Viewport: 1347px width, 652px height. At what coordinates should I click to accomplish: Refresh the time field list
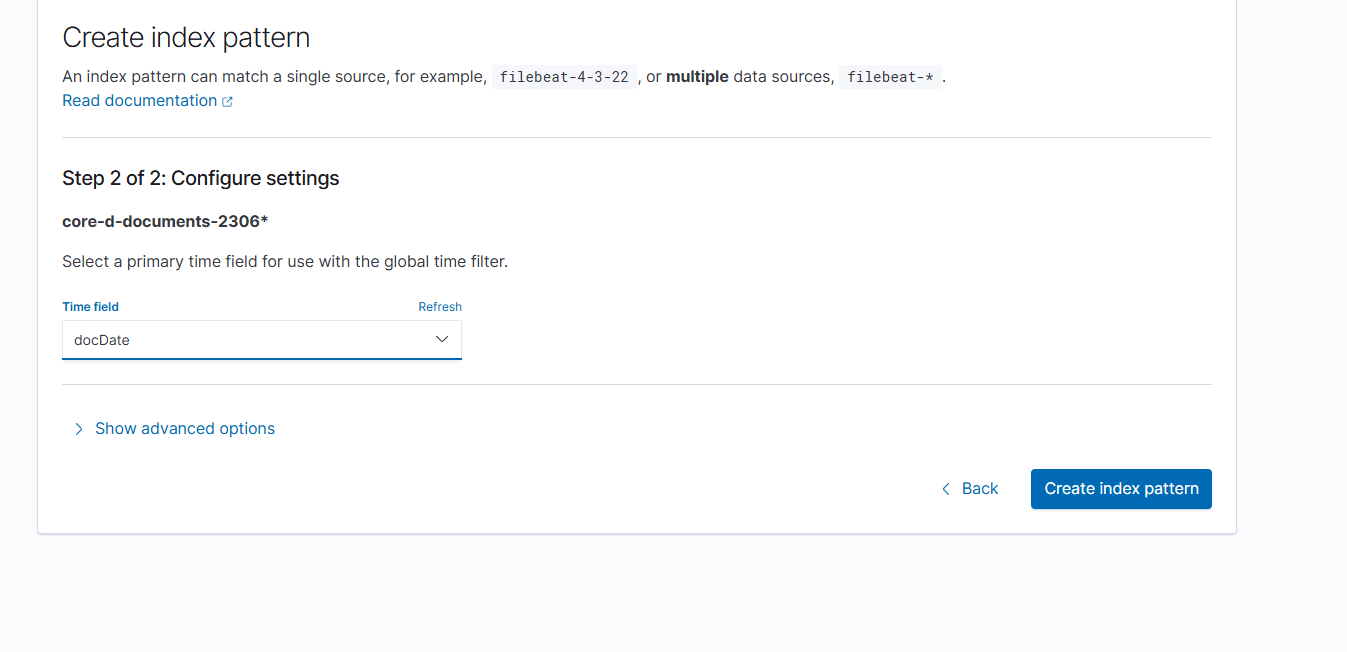[x=440, y=307]
